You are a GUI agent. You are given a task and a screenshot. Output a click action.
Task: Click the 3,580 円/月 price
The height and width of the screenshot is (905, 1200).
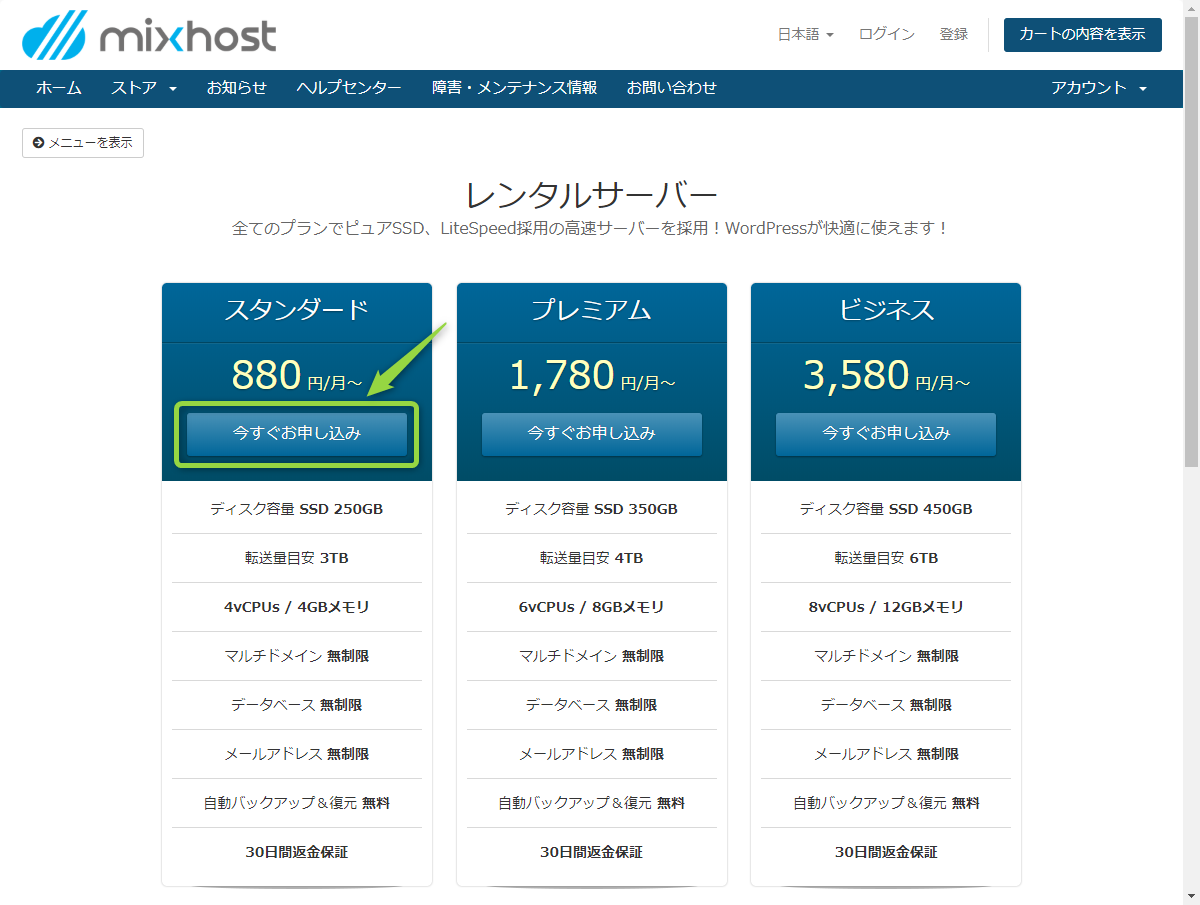(x=886, y=375)
